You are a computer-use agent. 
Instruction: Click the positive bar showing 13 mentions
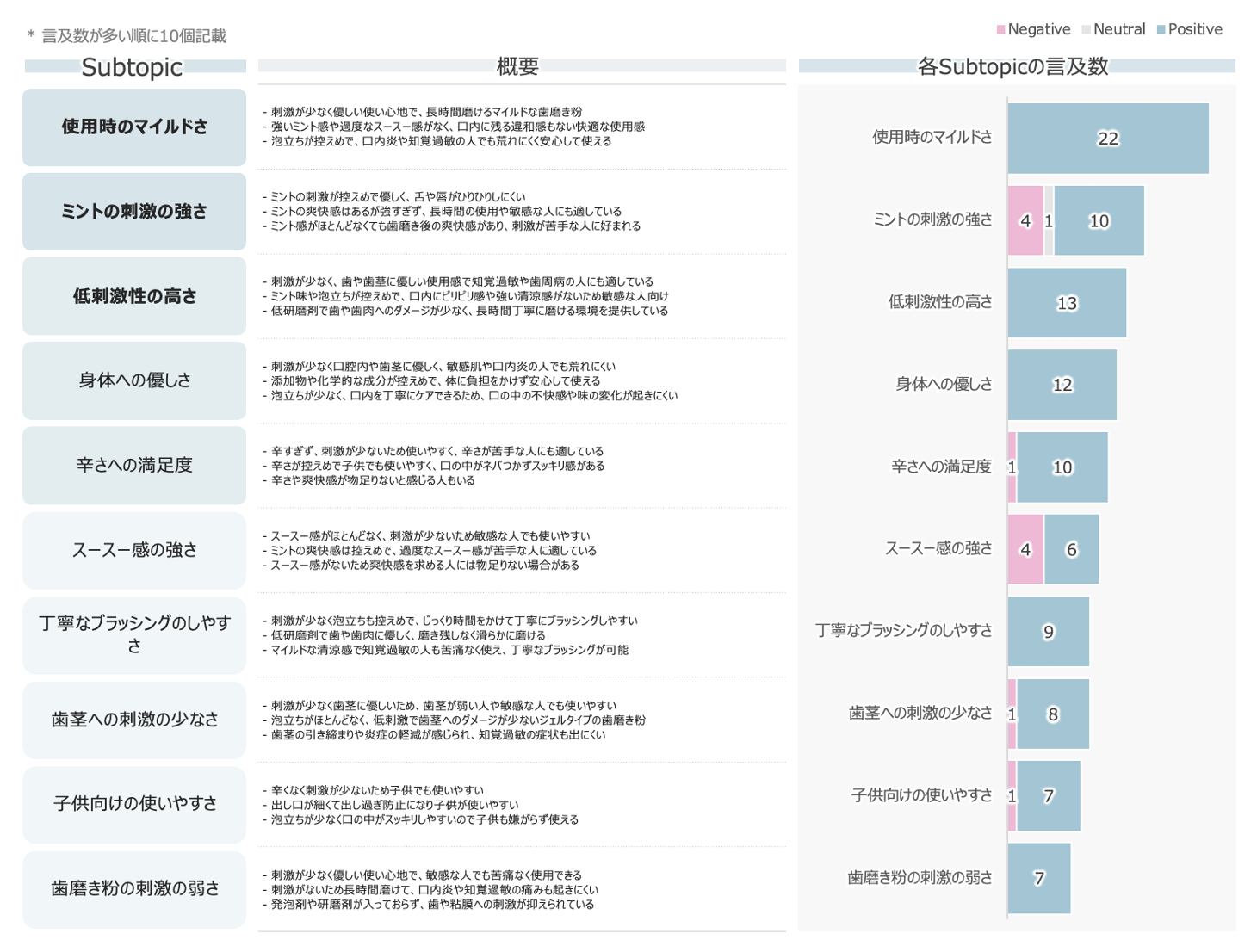[x=1067, y=303]
